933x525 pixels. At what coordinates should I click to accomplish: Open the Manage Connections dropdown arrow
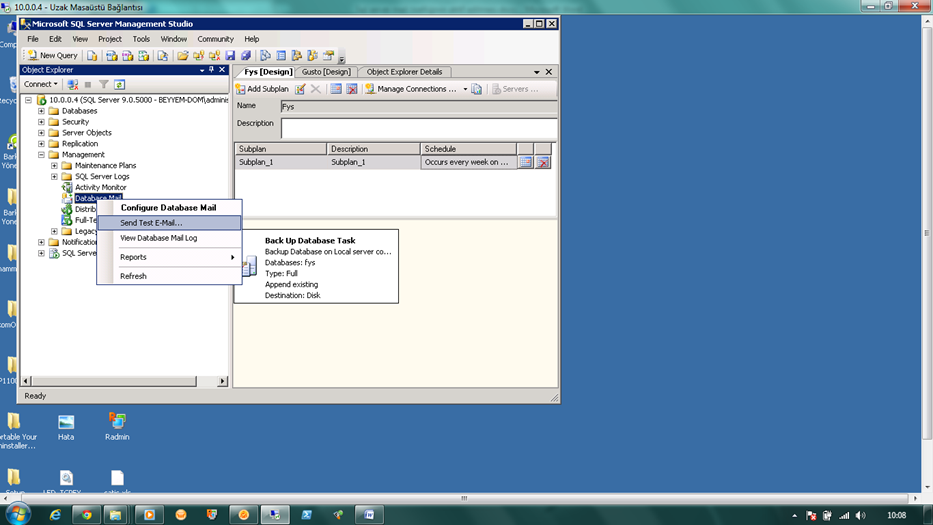pyautogui.click(x=465, y=89)
